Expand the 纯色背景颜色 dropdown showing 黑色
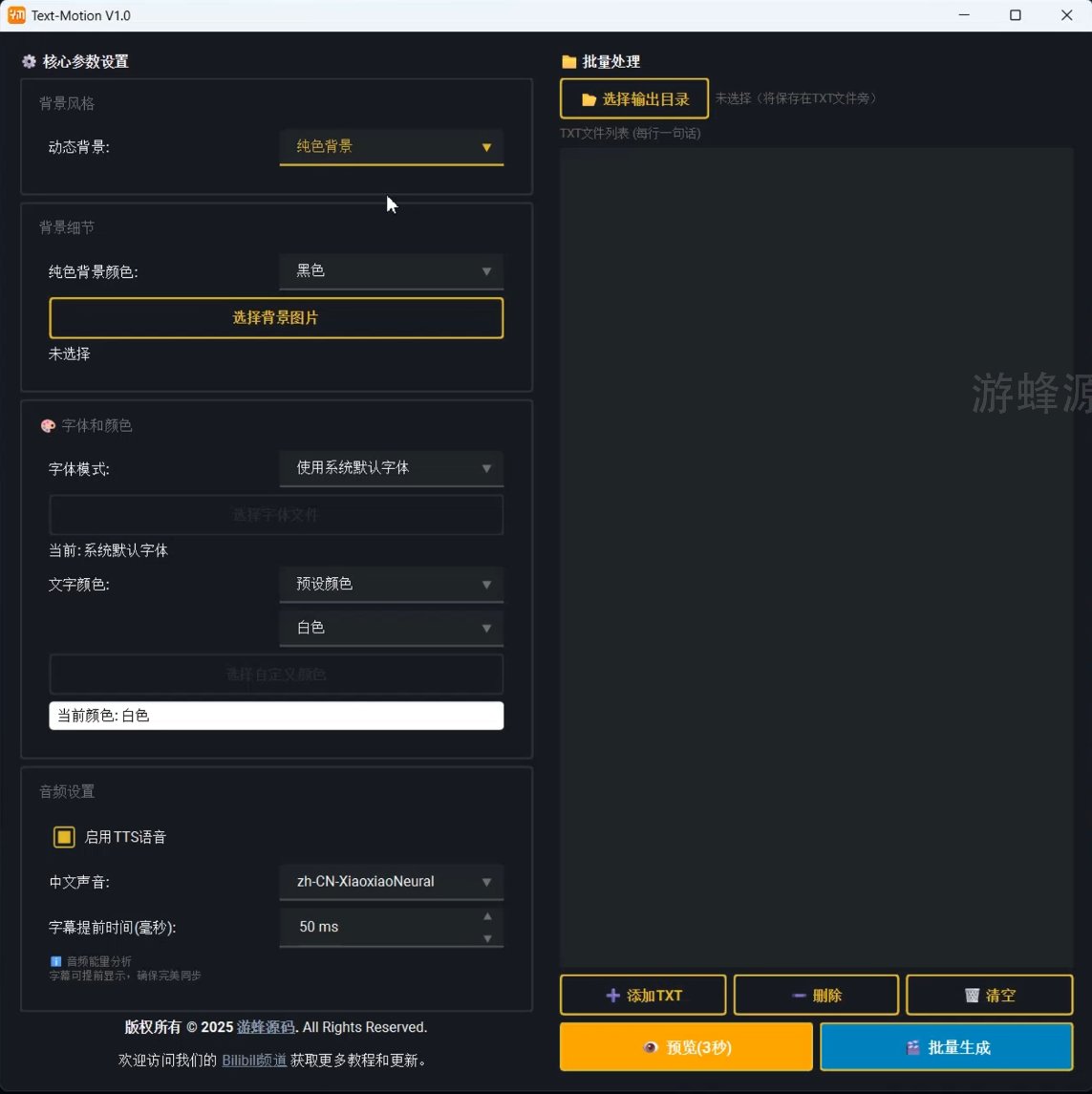Viewport: 1092px width, 1094px height. (x=392, y=271)
